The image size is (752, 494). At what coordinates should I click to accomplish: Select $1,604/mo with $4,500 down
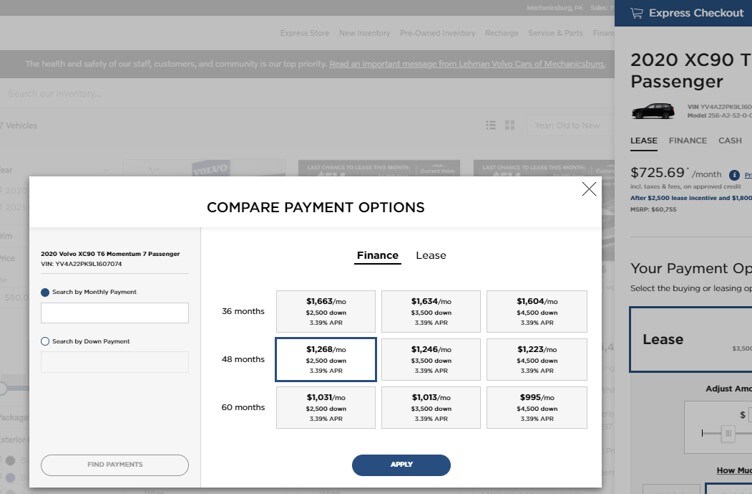tap(537, 311)
